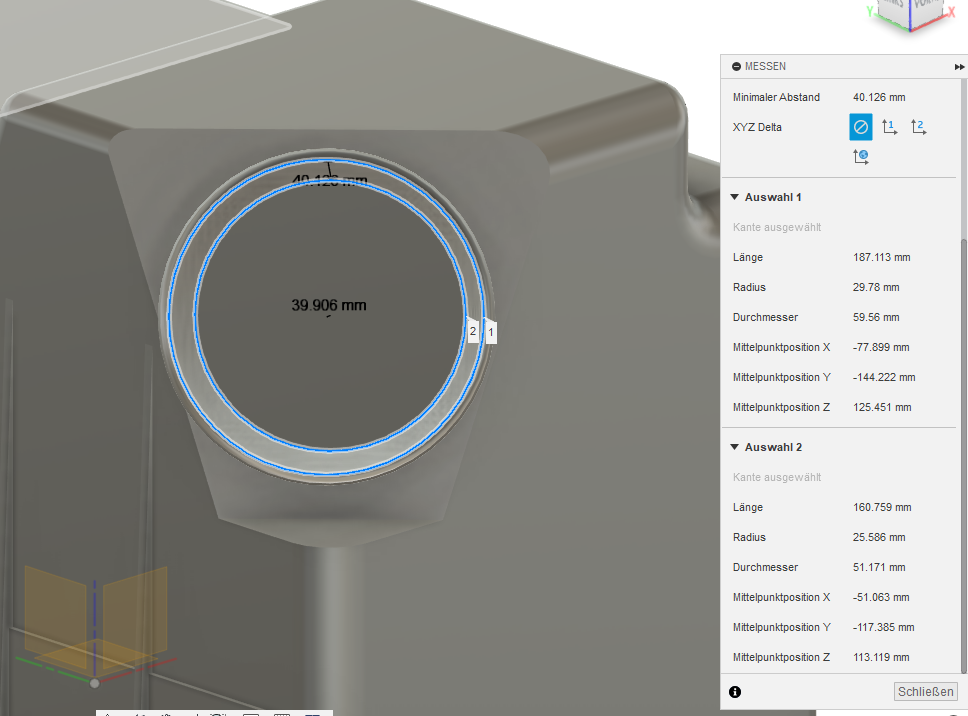The width and height of the screenshot is (968, 716).
Task: Click the Radius value 25.586 mm
Action: 879,537
